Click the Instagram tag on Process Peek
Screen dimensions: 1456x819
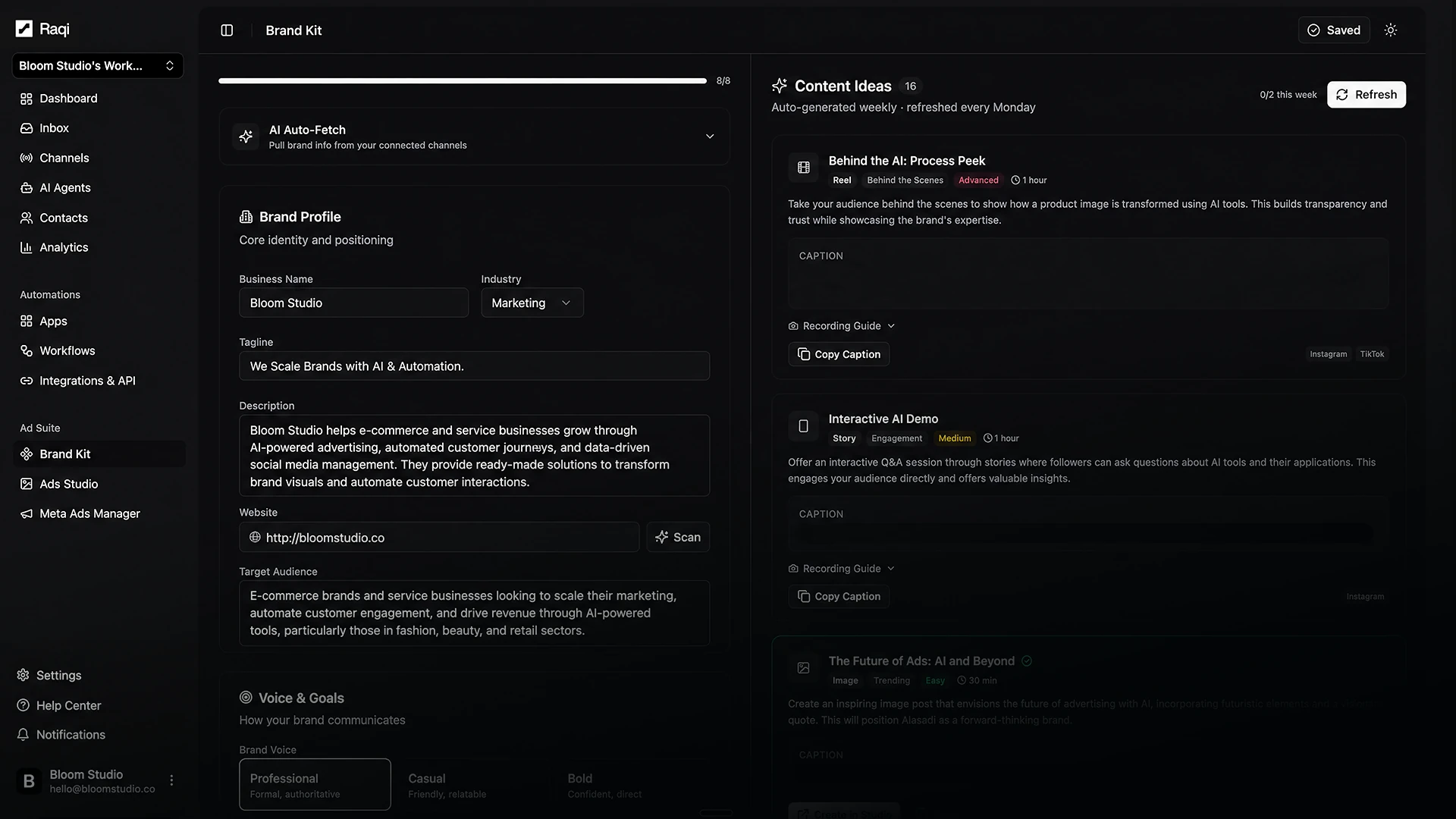tap(1329, 354)
